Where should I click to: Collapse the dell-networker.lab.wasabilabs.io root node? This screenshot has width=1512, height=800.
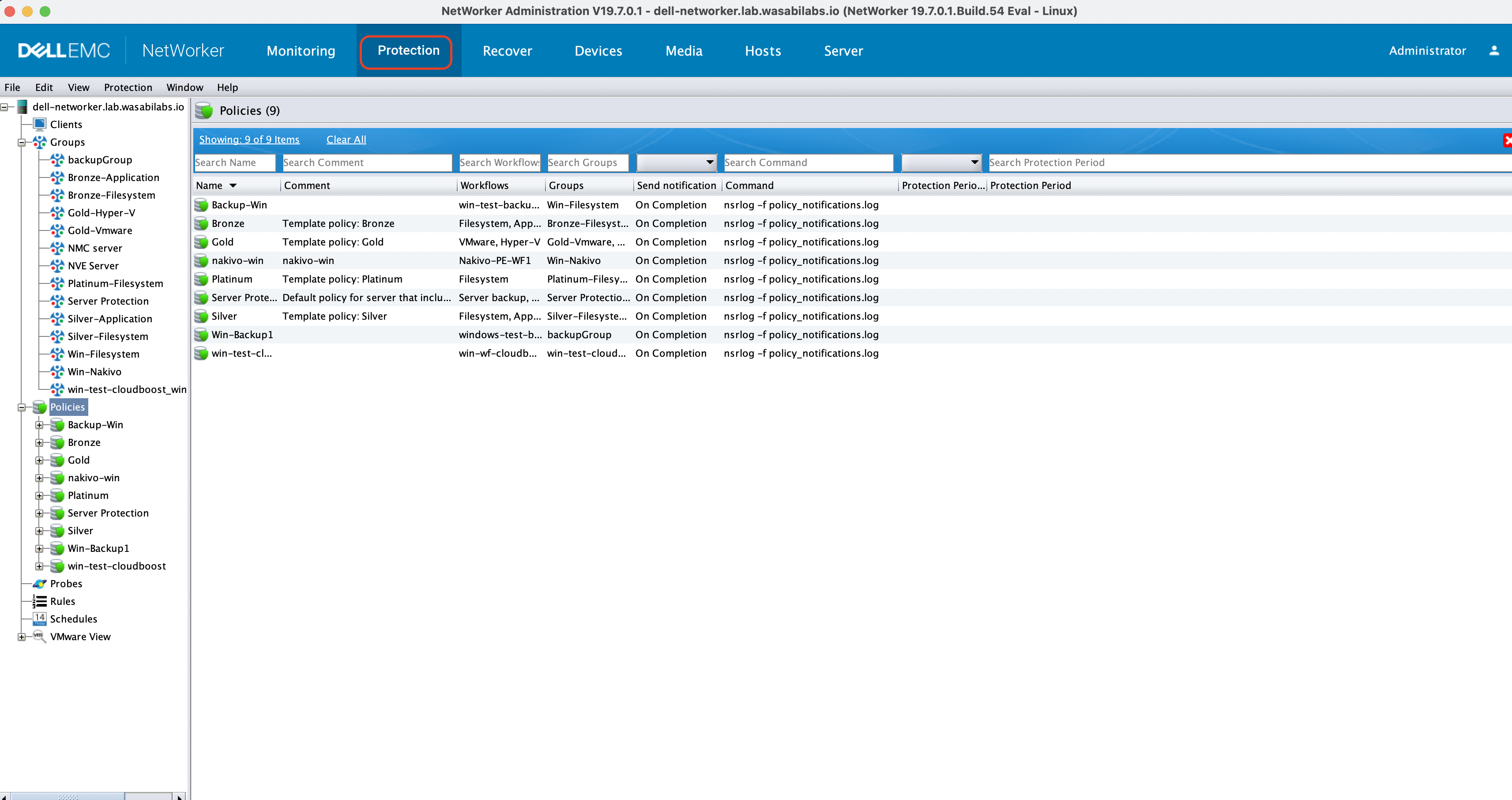coord(4,107)
